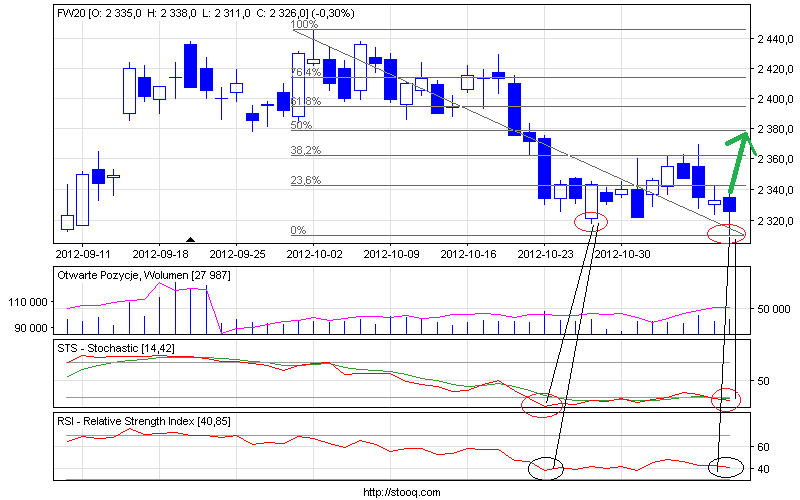The height and width of the screenshot is (500, 800).
Task: Click the 40 label on RSI axis
Action: pyautogui.click(x=763, y=469)
